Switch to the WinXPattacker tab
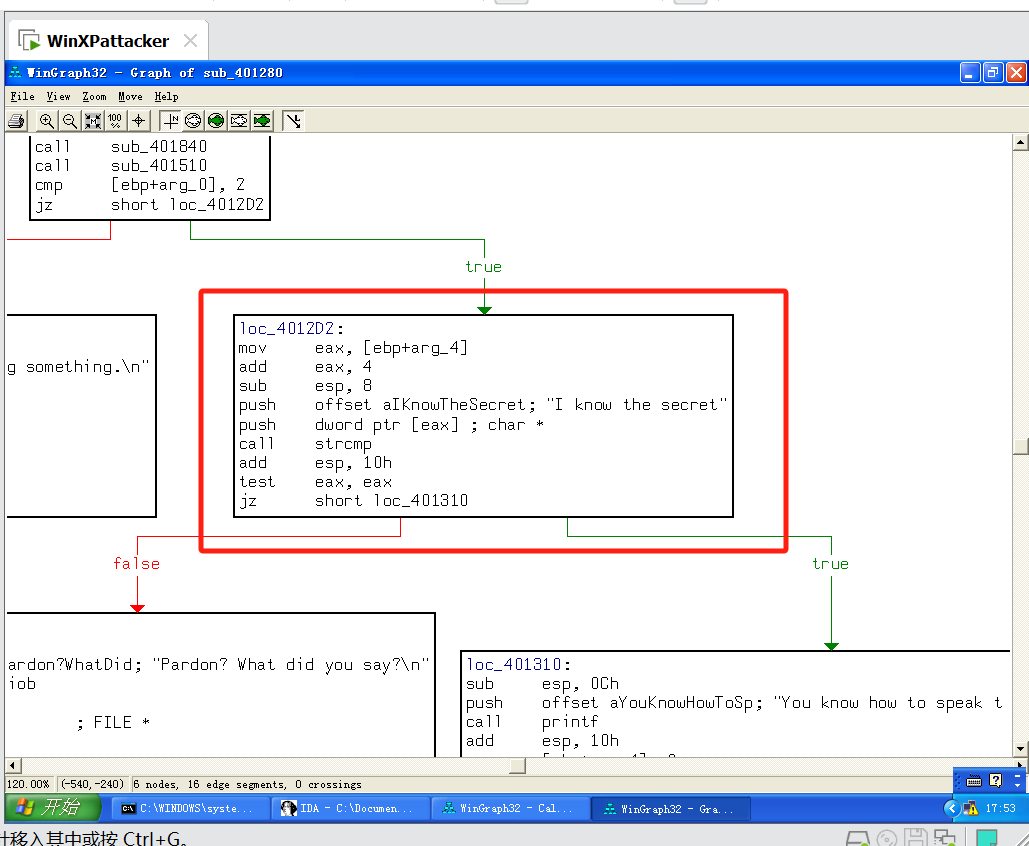 tap(108, 41)
